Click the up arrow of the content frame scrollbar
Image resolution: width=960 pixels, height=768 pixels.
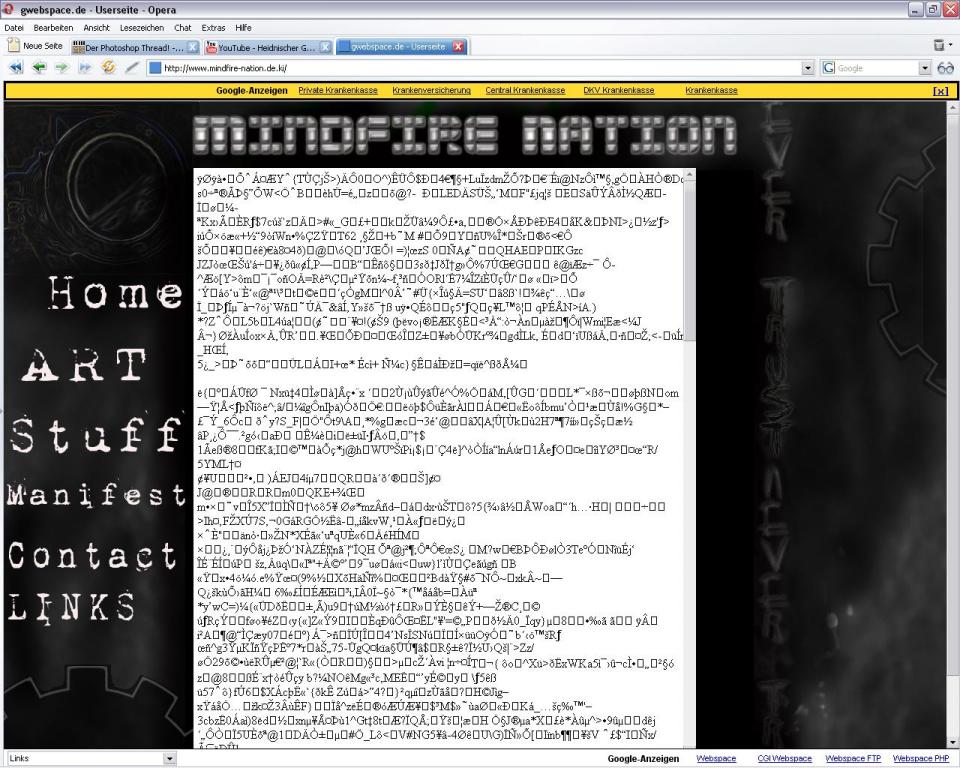[689, 175]
